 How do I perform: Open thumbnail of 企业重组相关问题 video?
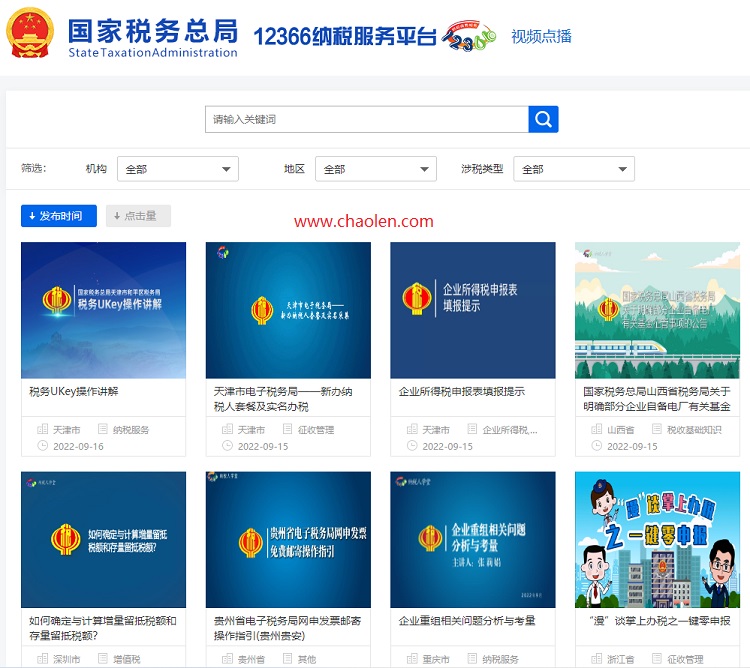473,540
